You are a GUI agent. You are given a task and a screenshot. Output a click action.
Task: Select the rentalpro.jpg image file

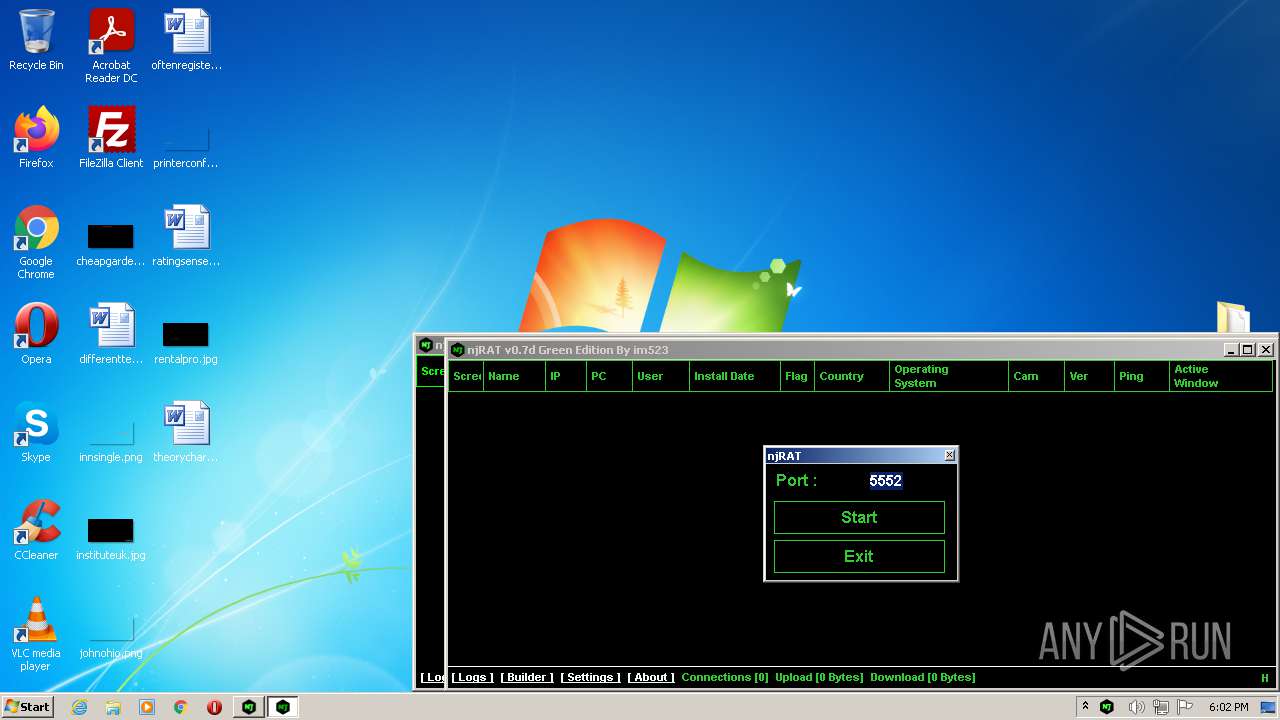(186, 341)
